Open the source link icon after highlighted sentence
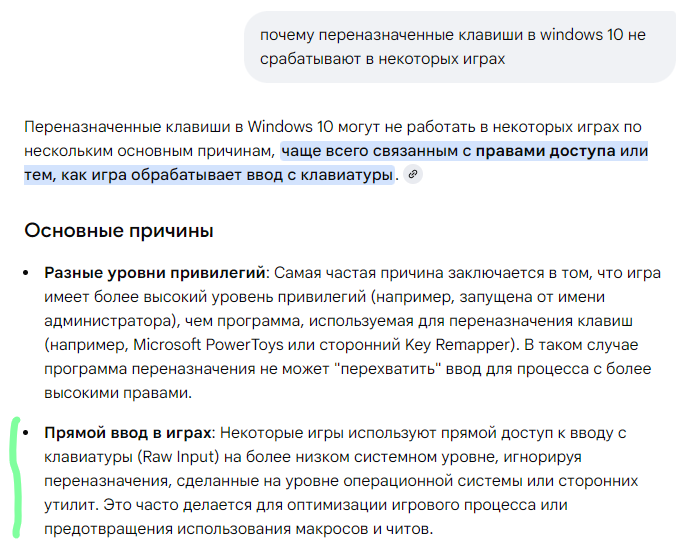Screen dimensions: 699x549 pyautogui.click(x=413, y=174)
